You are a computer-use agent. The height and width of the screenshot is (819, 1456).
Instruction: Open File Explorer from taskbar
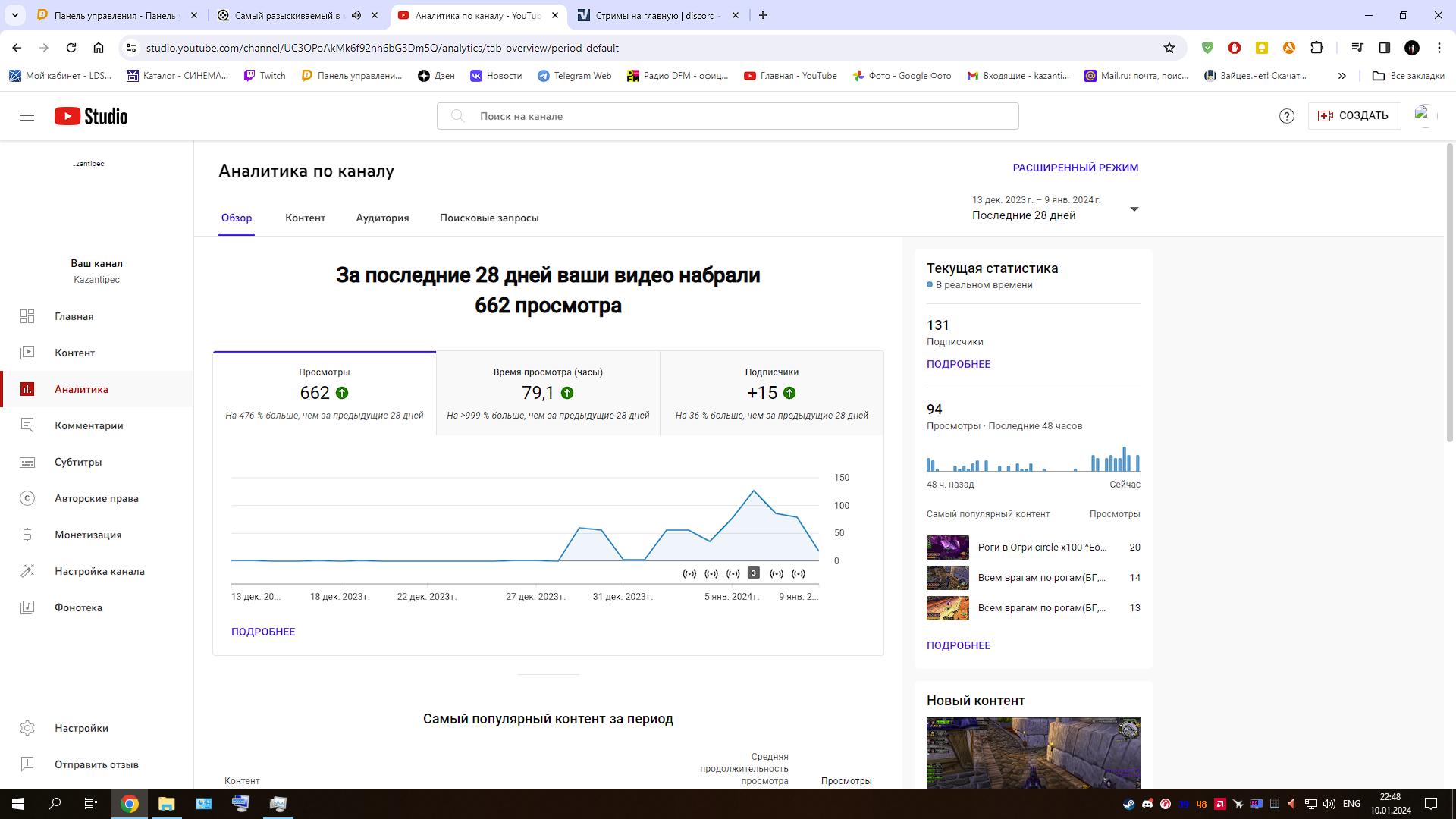coord(166,804)
